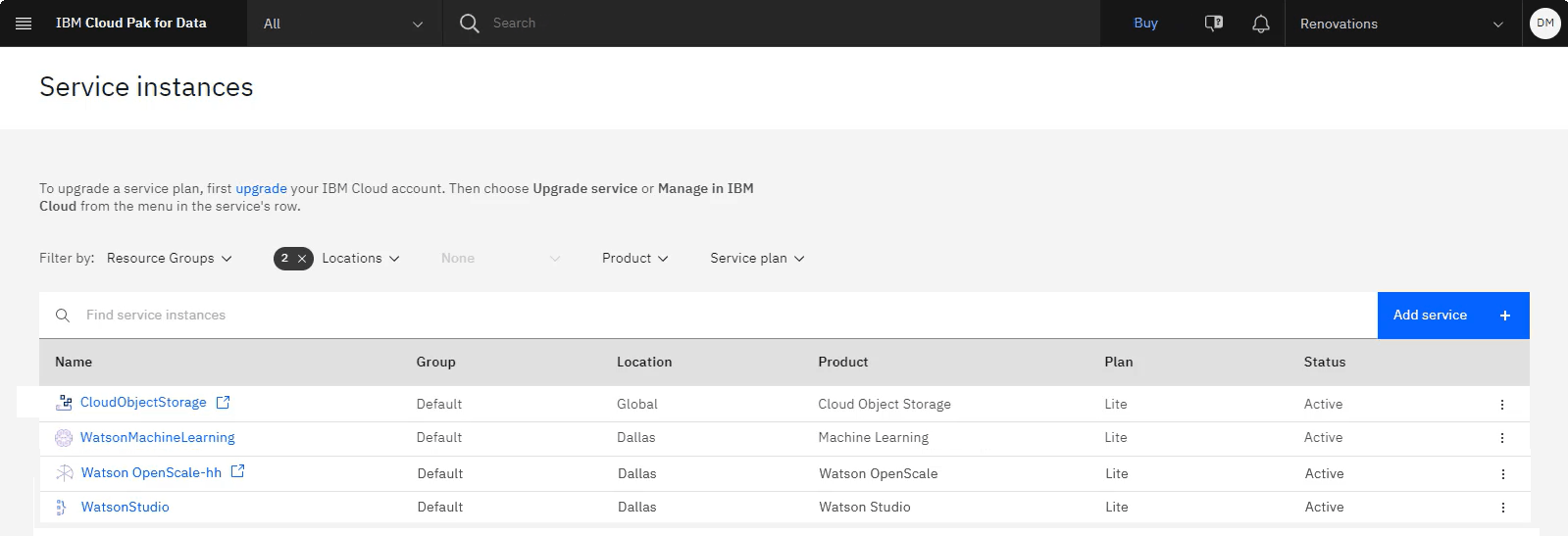The image size is (1568, 536).
Task: Click the Buy link in header
Action: click(1145, 24)
